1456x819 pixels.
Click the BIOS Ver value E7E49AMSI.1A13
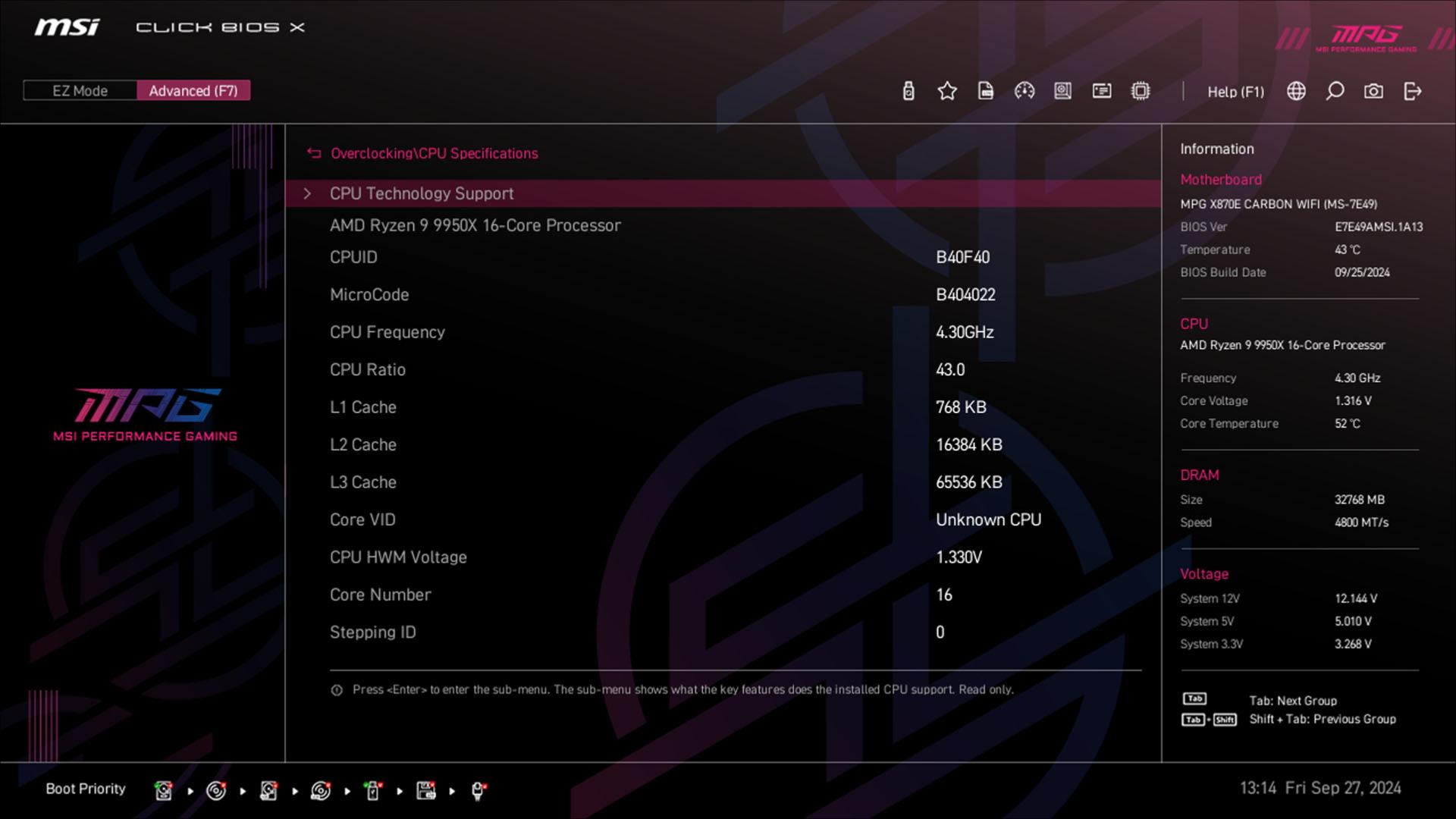point(1378,227)
